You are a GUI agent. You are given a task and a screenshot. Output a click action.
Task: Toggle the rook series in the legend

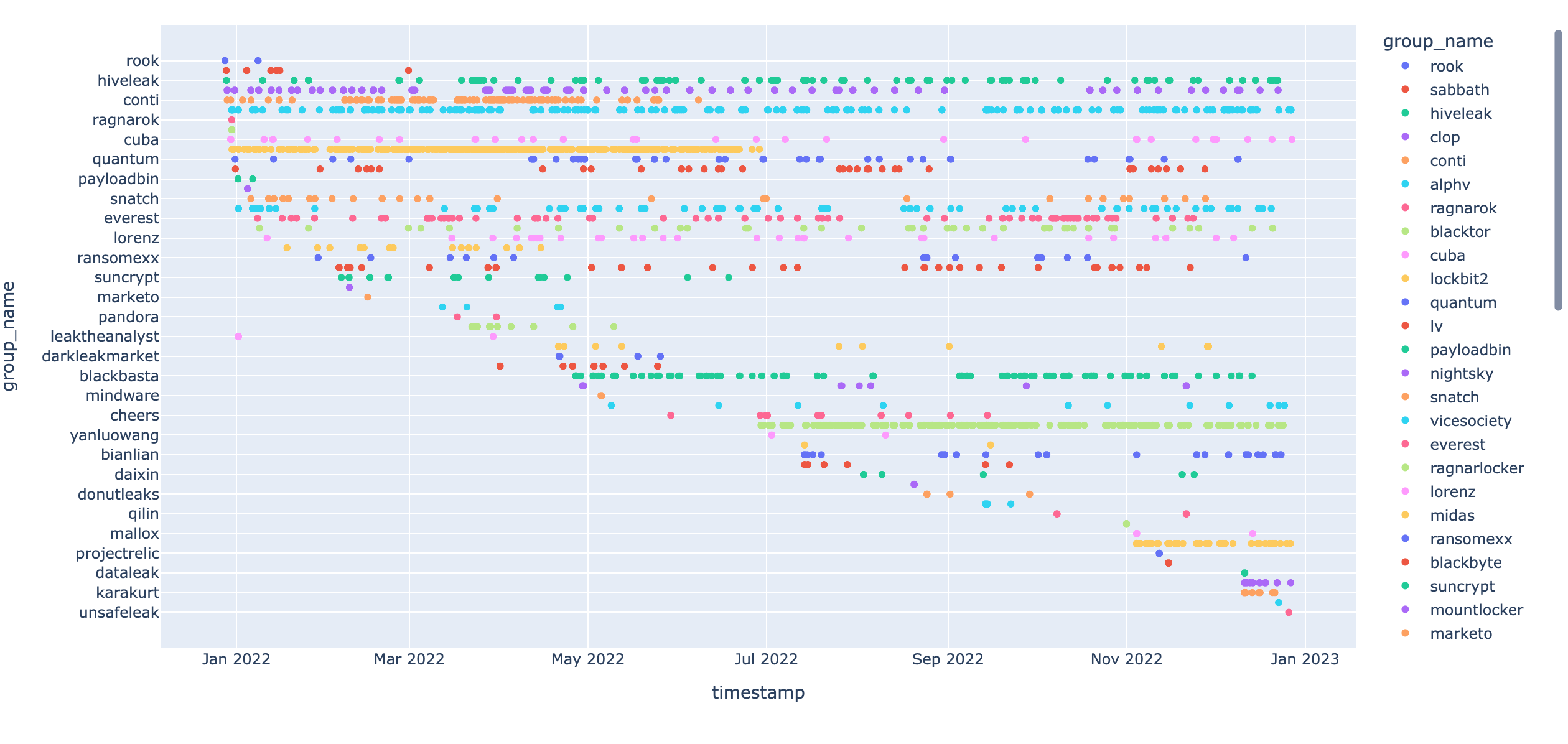click(x=1446, y=67)
